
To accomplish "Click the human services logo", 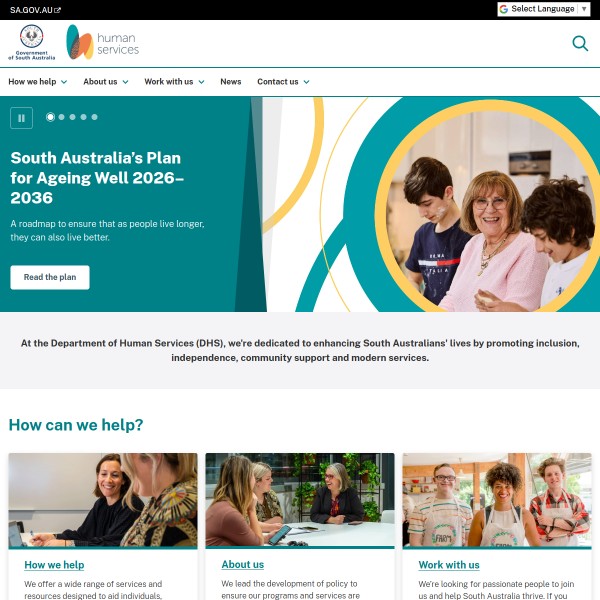I will coord(103,42).
